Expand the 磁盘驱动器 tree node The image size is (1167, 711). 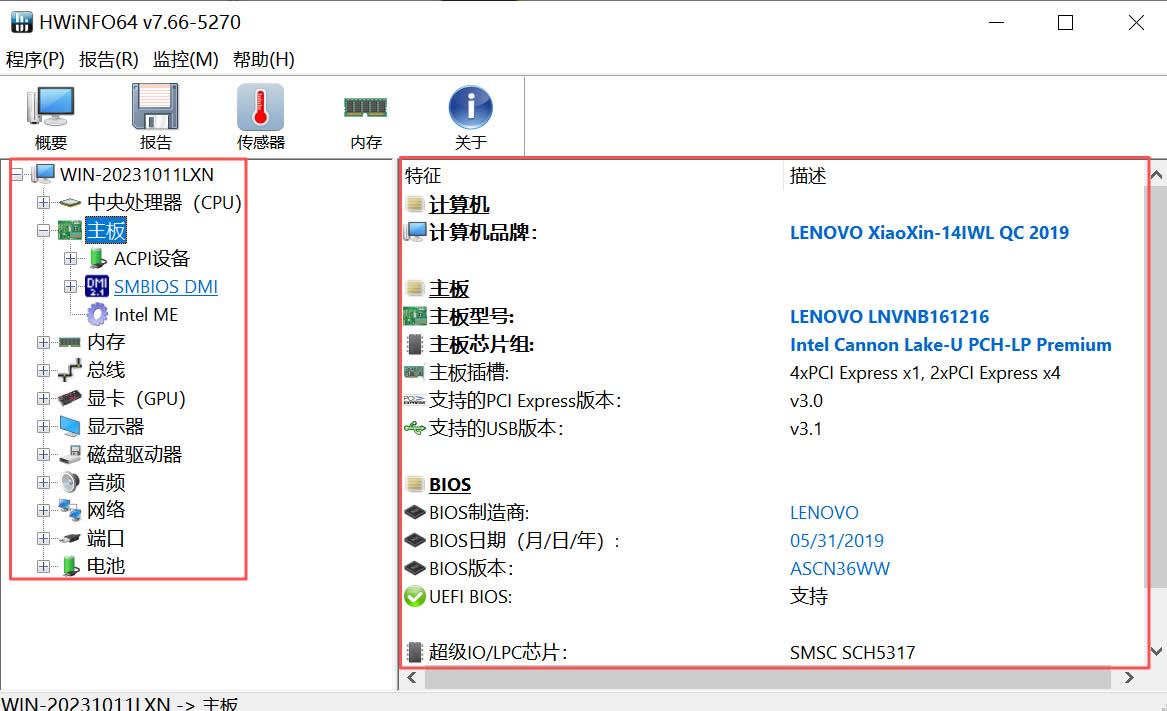coord(43,455)
